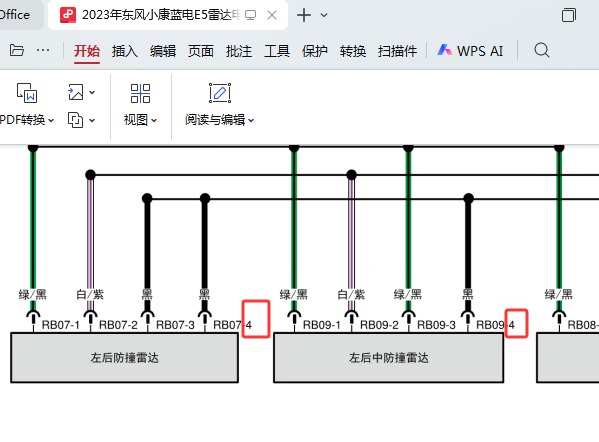
Task: Click the 绿/黑 label above RB09-3
Action: pos(408,294)
